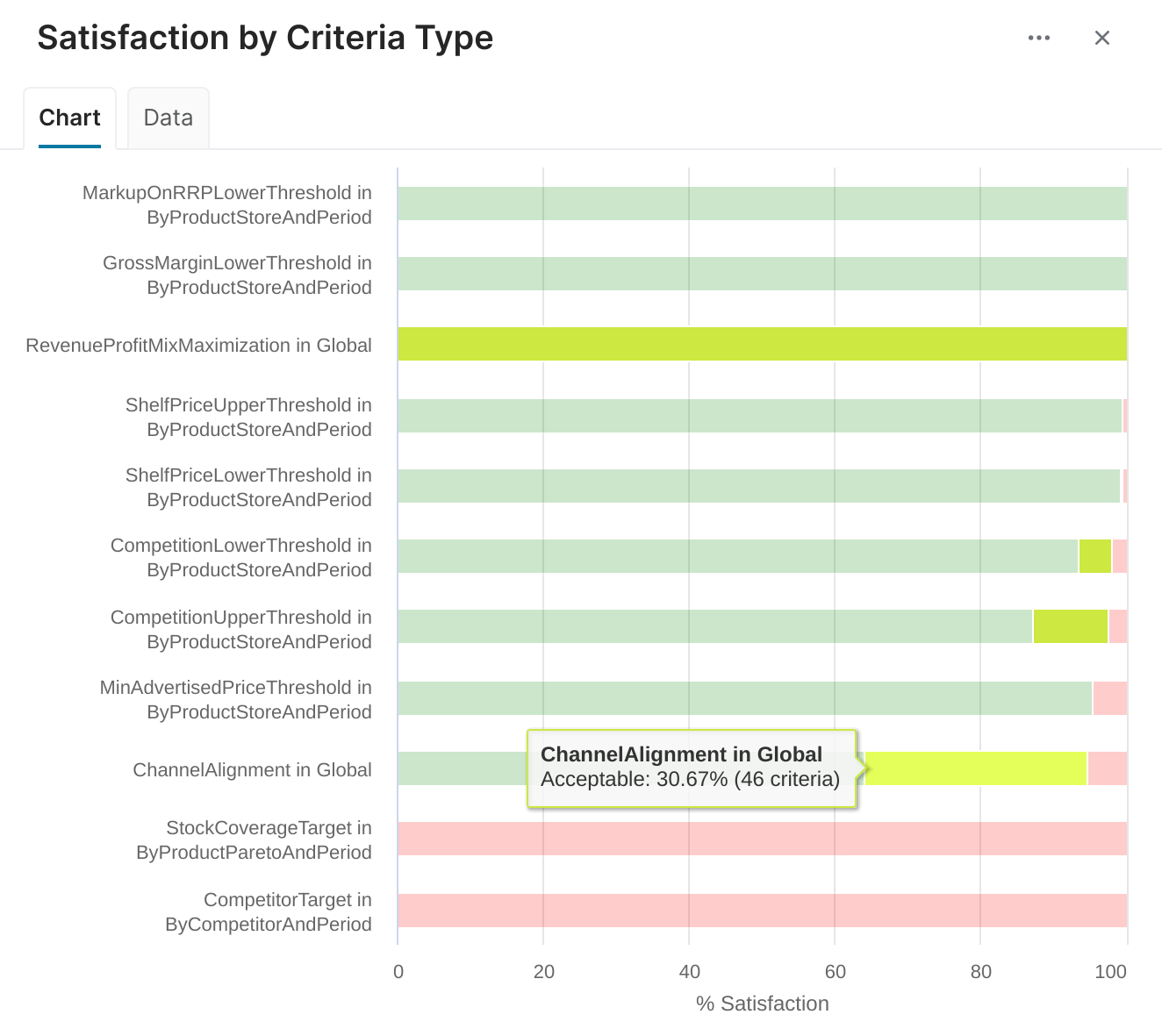This screenshot has width=1162, height=1036.
Task: Close the Satisfaction by Criteria Type panel
Action: (1102, 38)
